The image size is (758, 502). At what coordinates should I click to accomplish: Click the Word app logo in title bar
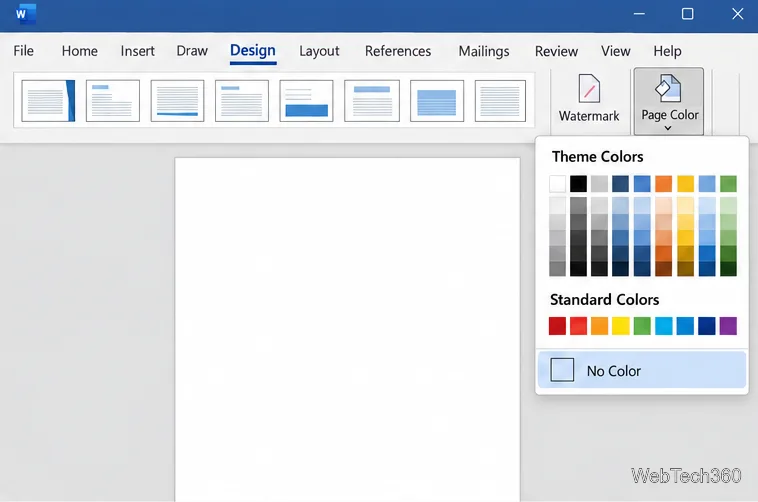pyautogui.click(x=24, y=14)
